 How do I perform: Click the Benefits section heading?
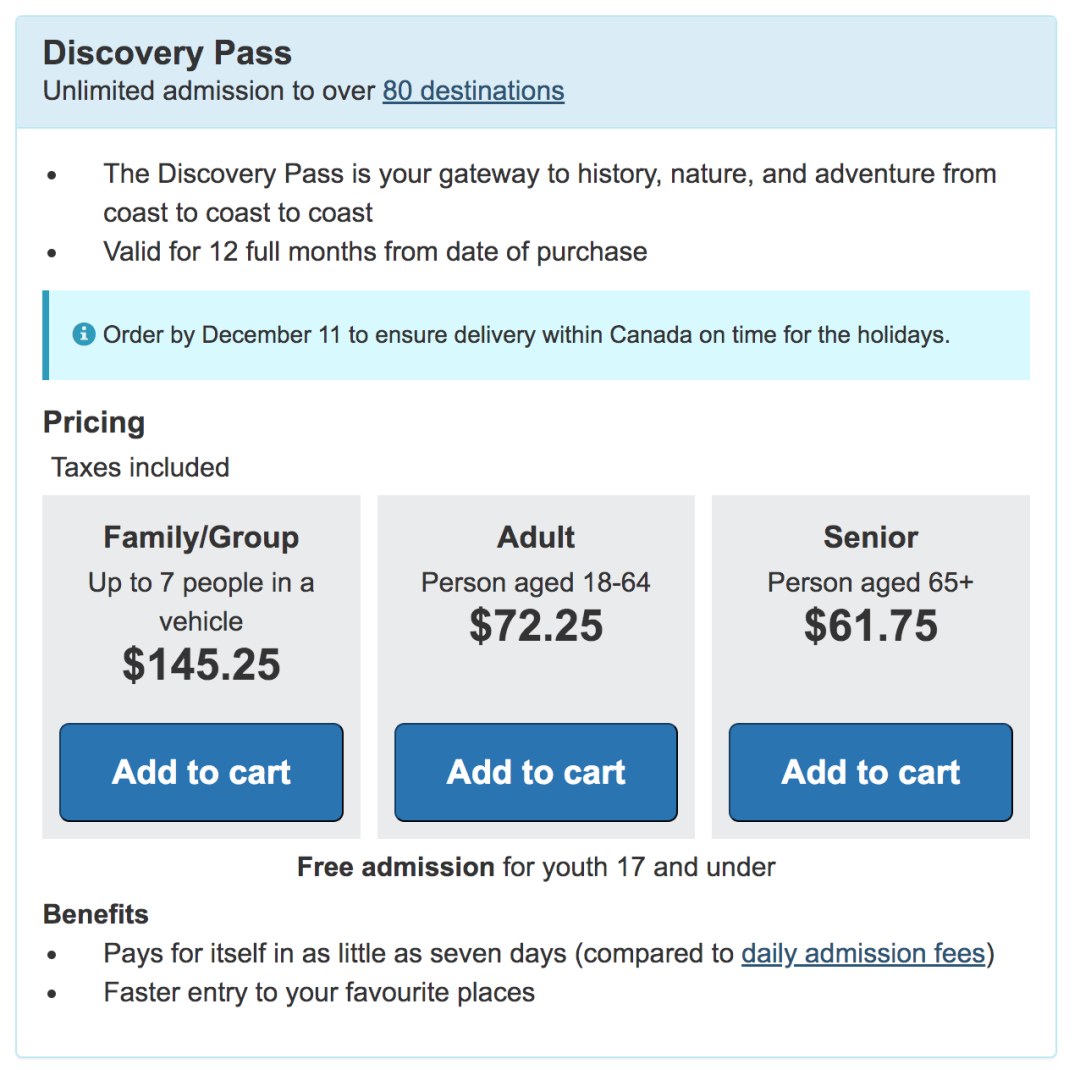(x=96, y=914)
